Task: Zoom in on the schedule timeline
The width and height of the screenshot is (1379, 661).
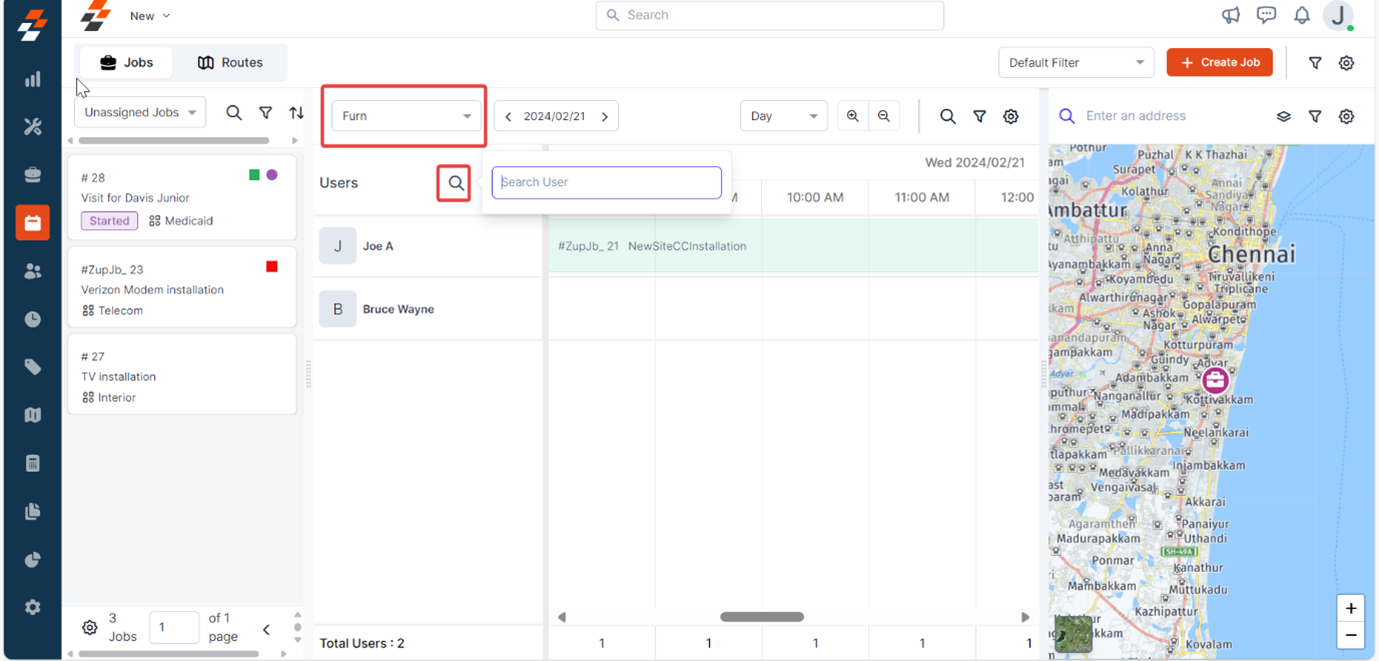Action: [x=852, y=116]
